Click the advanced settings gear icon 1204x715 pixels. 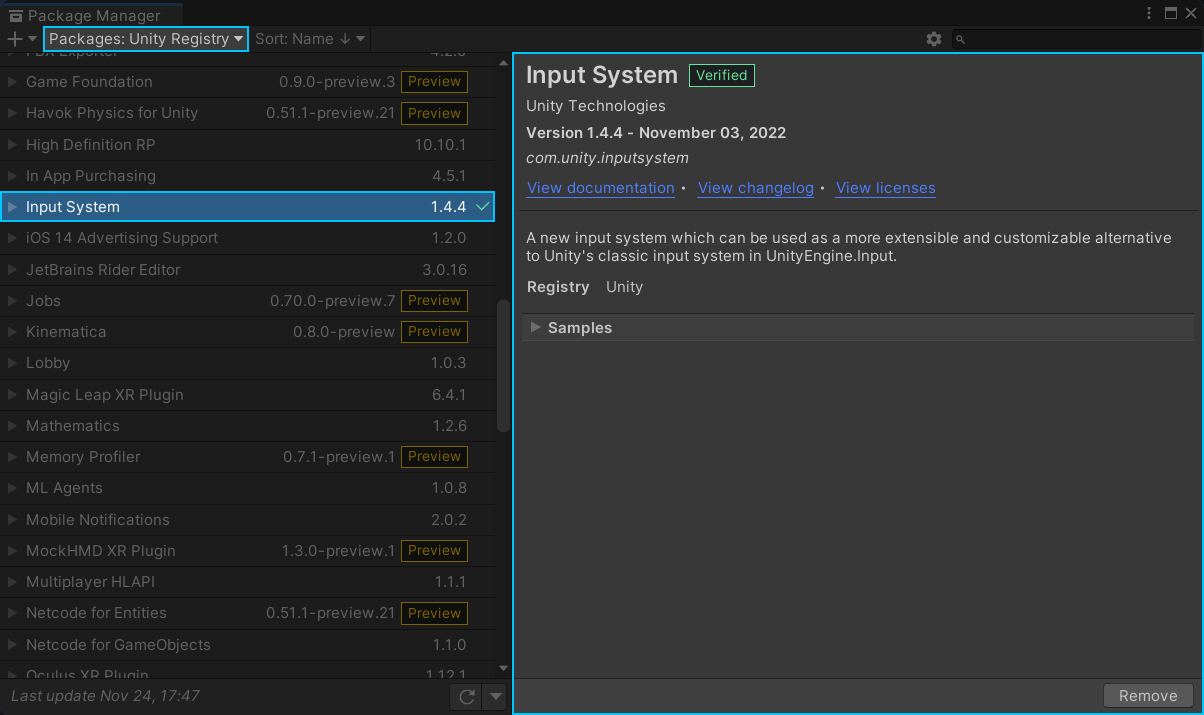933,39
